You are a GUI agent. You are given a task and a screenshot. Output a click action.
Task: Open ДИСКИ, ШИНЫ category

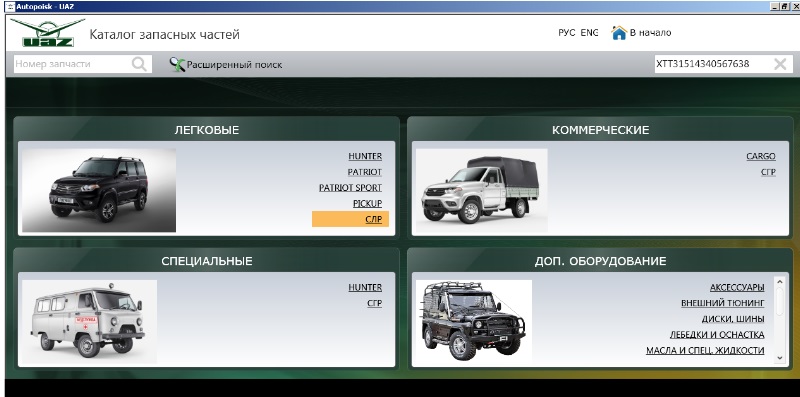point(733,319)
